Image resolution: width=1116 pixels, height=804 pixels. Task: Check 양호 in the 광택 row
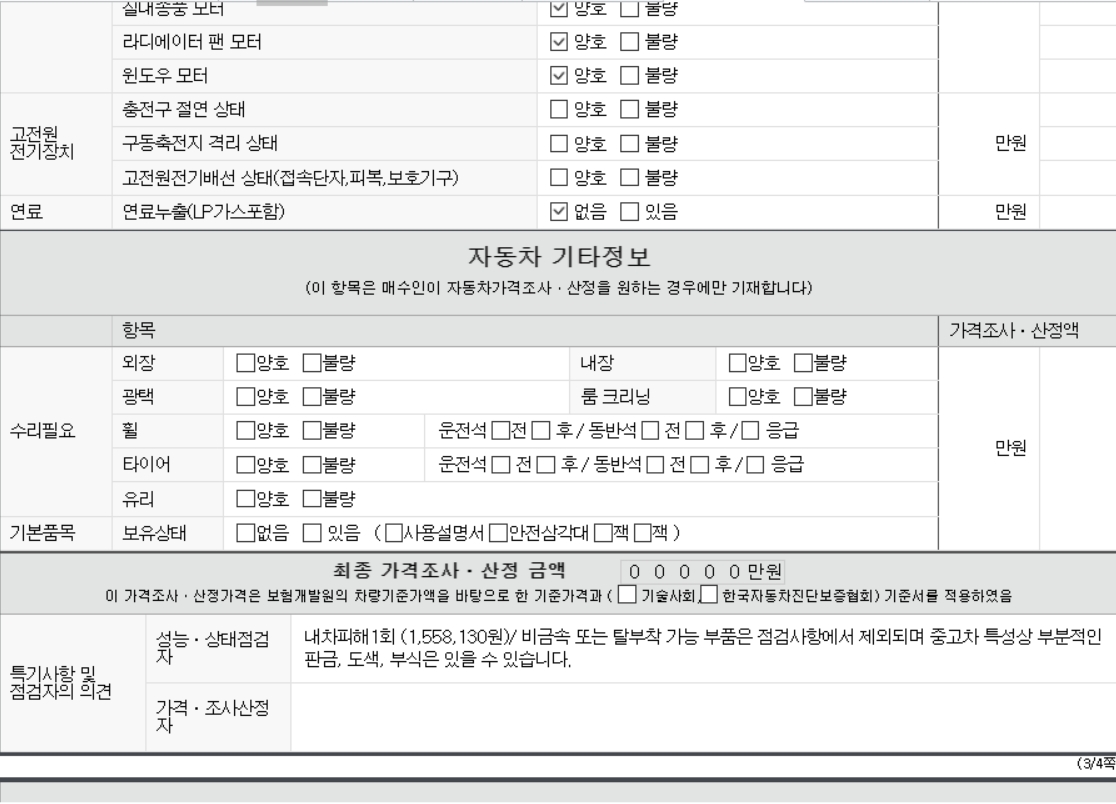pos(245,397)
